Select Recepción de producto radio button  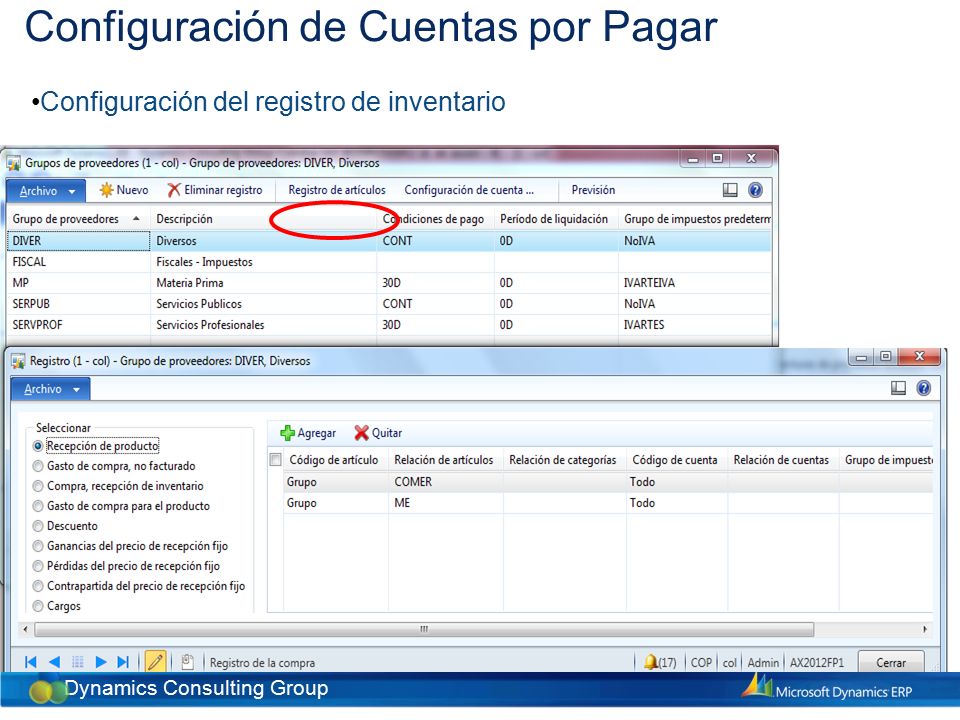click(x=38, y=446)
